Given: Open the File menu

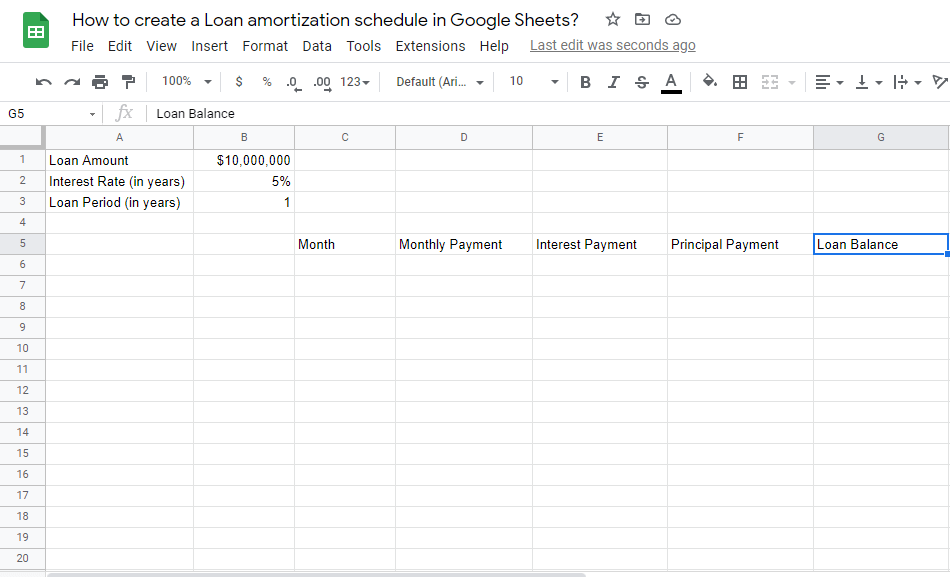Looking at the screenshot, I should (x=82, y=46).
